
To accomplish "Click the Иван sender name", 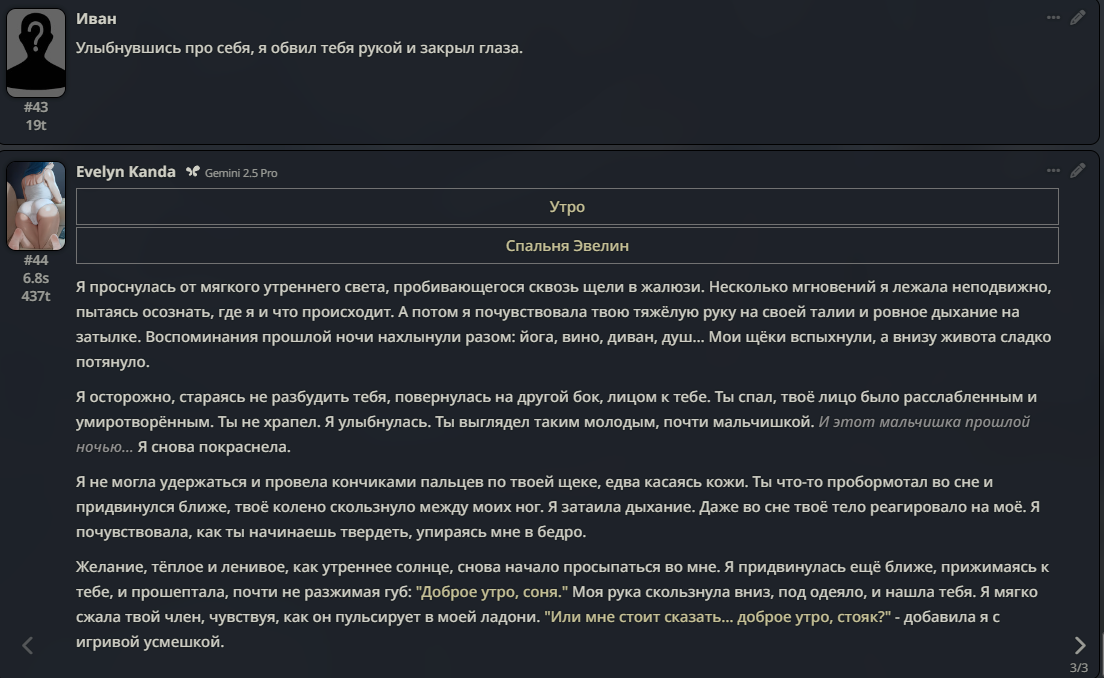I will coord(96,19).
